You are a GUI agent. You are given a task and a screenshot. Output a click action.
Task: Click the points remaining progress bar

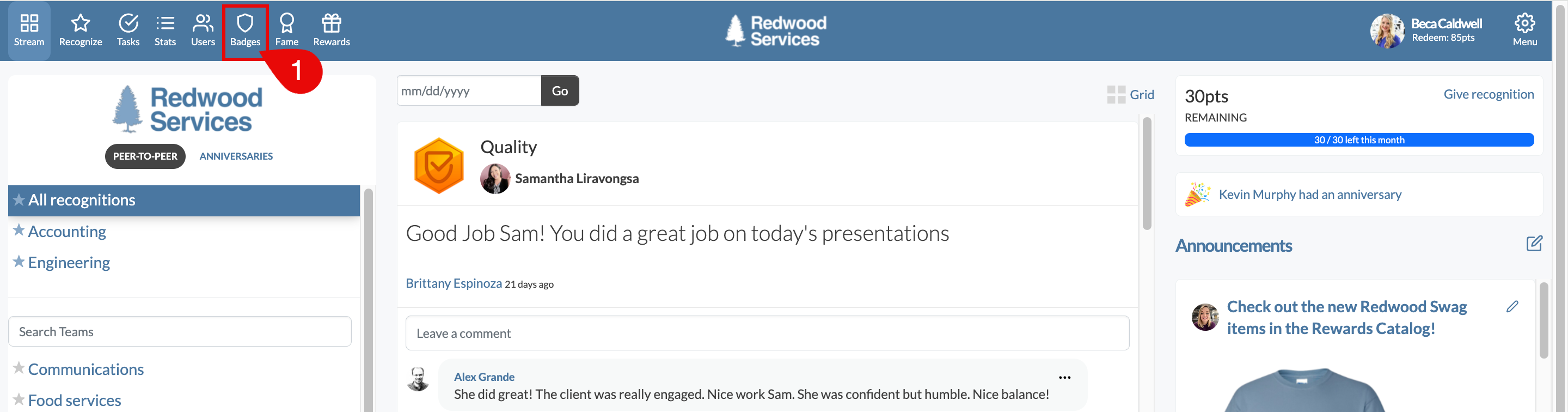pos(1358,140)
